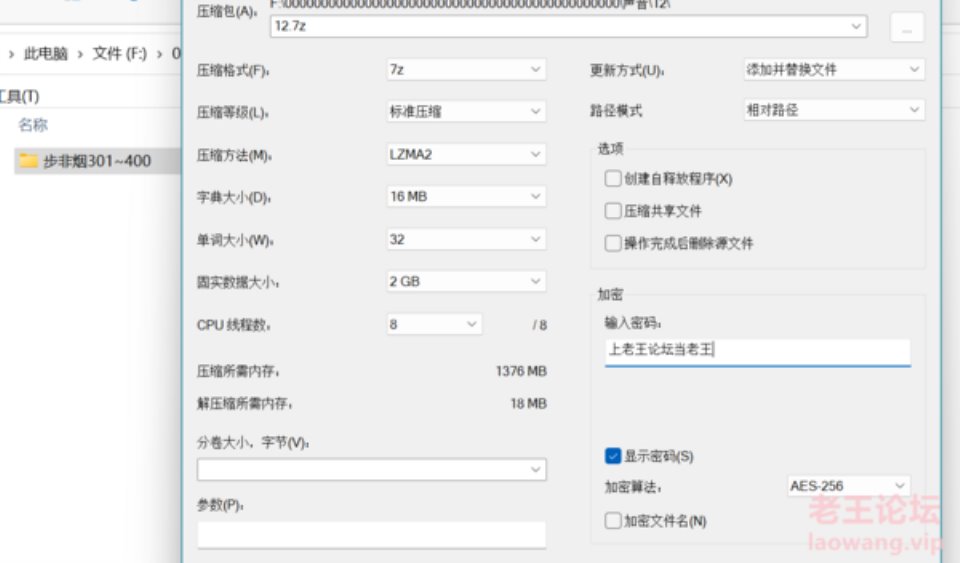Open the Tools (T) menu in Explorer

(20, 96)
